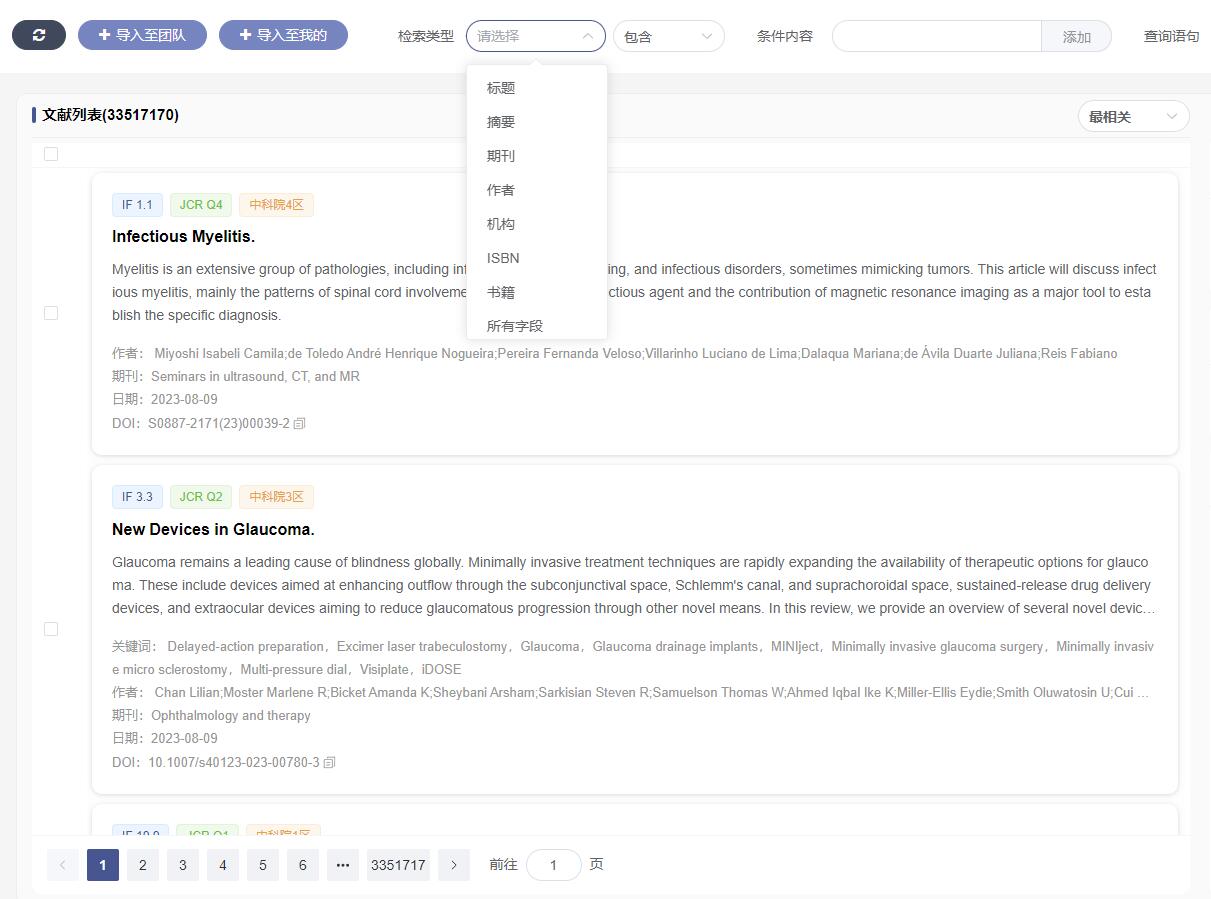The height and width of the screenshot is (899, 1211).
Task: Click the pagination ellipsis to jump pages
Action: 342,865
